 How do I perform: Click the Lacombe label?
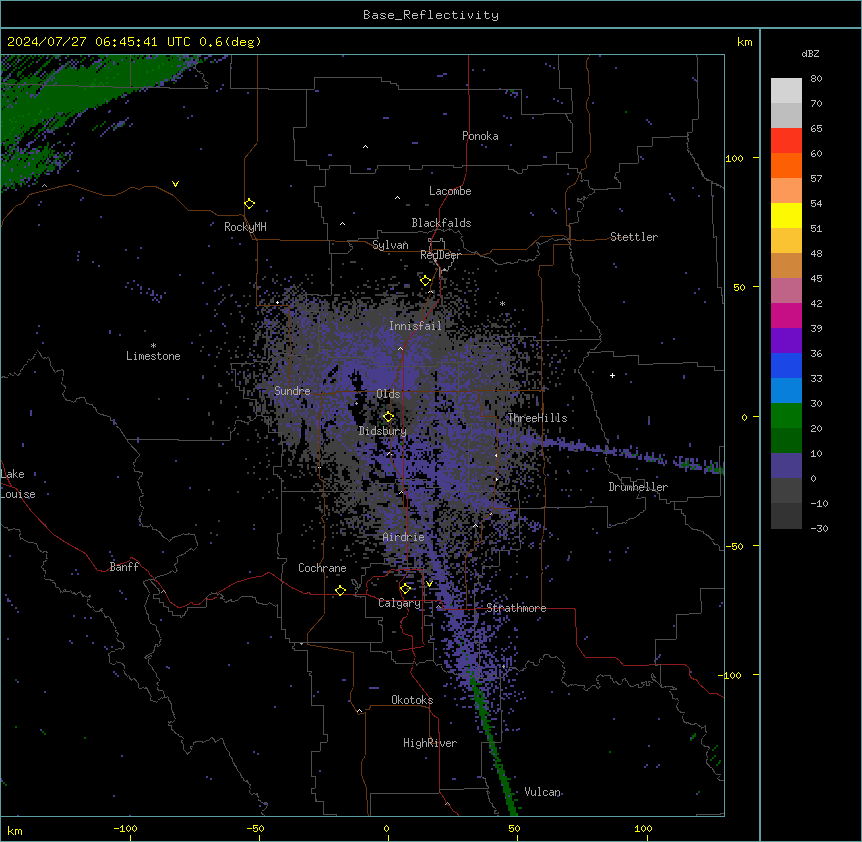pyautogui.click(x=450, y=191)
